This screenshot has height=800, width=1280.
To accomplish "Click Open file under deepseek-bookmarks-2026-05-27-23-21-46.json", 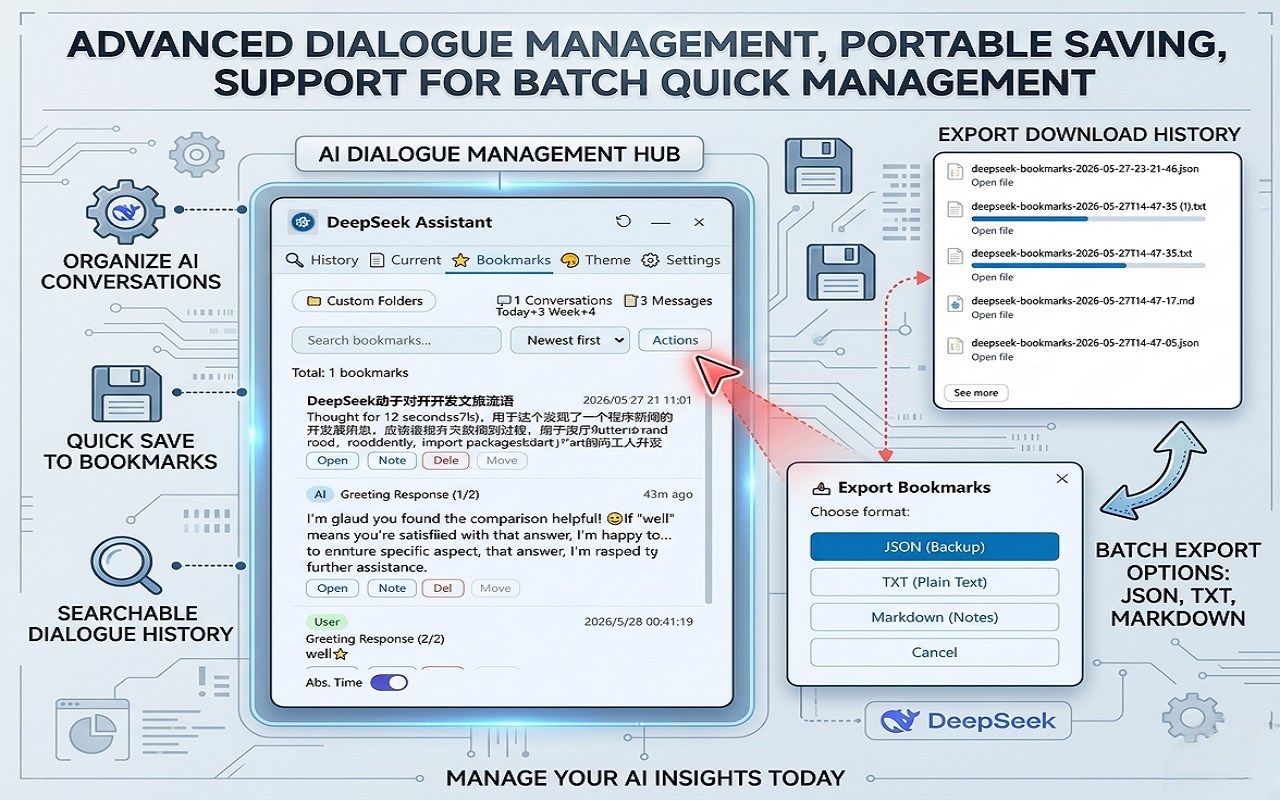I will coord(992,183).
